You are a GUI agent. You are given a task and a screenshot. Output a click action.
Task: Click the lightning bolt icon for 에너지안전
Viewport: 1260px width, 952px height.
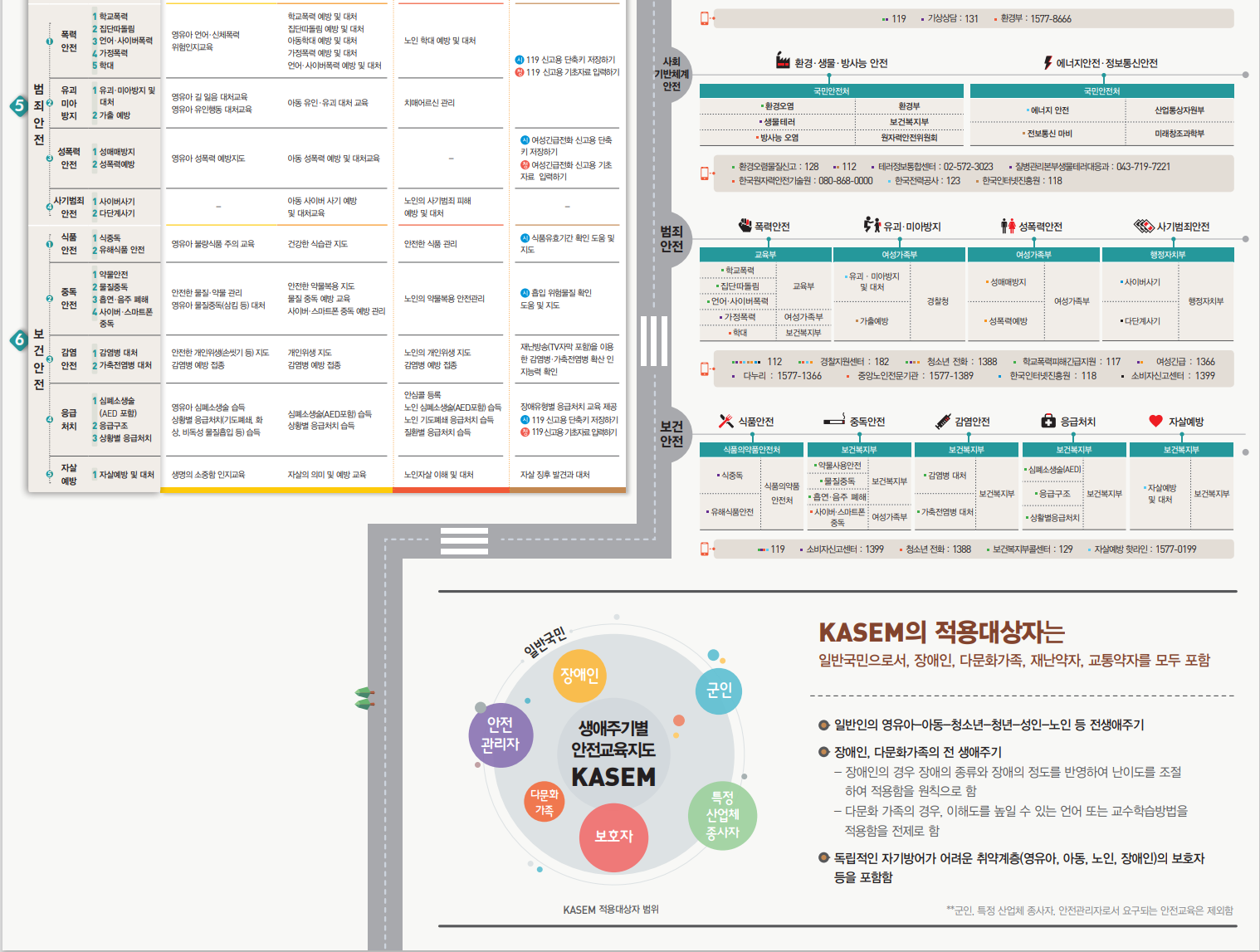pyautogui.click(x=1048, y=62)
